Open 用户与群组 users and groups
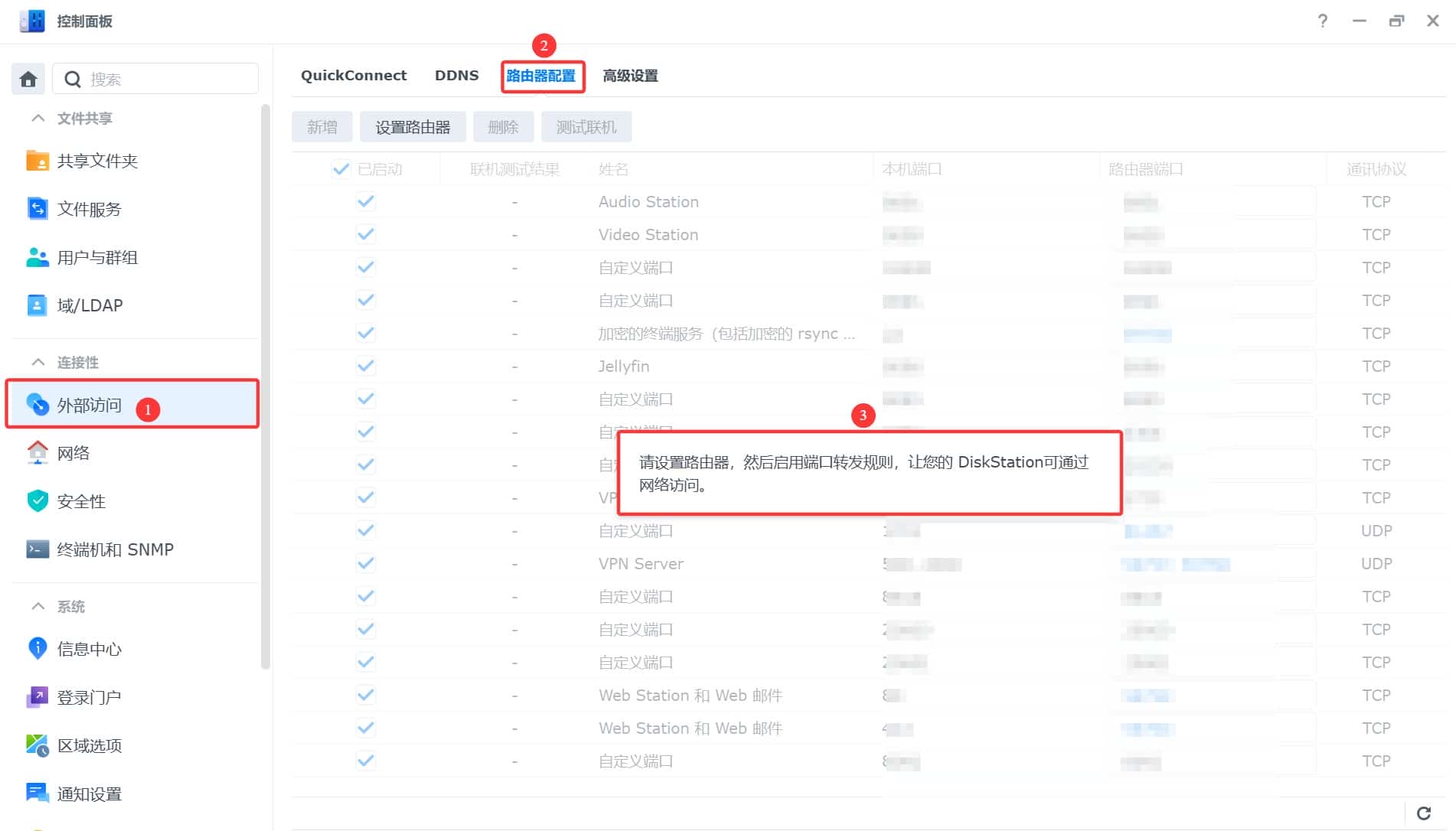The height and width of the screenshot is (831, 1456). [97, 257]
